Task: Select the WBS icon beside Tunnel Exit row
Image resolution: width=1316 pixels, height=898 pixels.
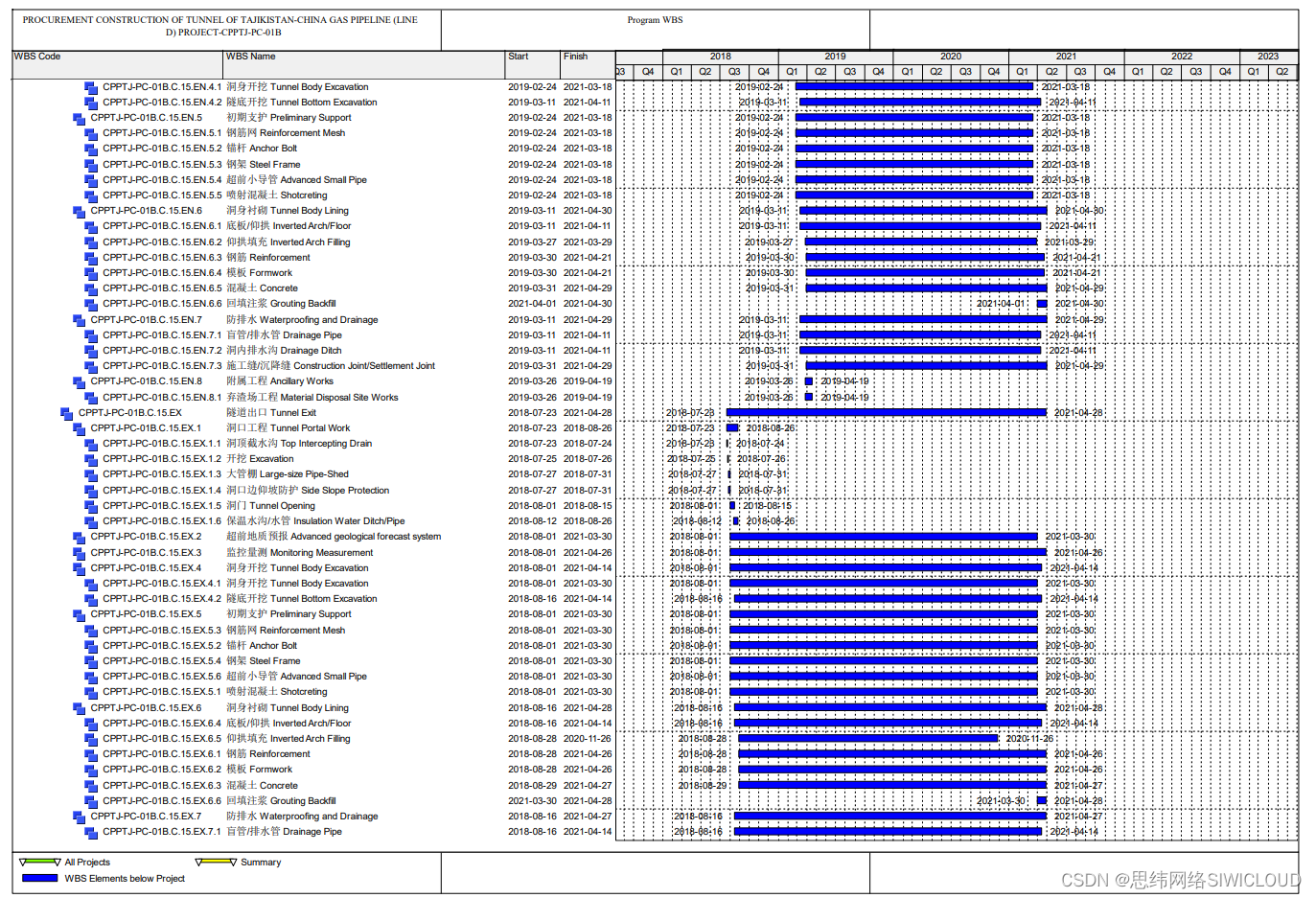Action: coord(67,413)
